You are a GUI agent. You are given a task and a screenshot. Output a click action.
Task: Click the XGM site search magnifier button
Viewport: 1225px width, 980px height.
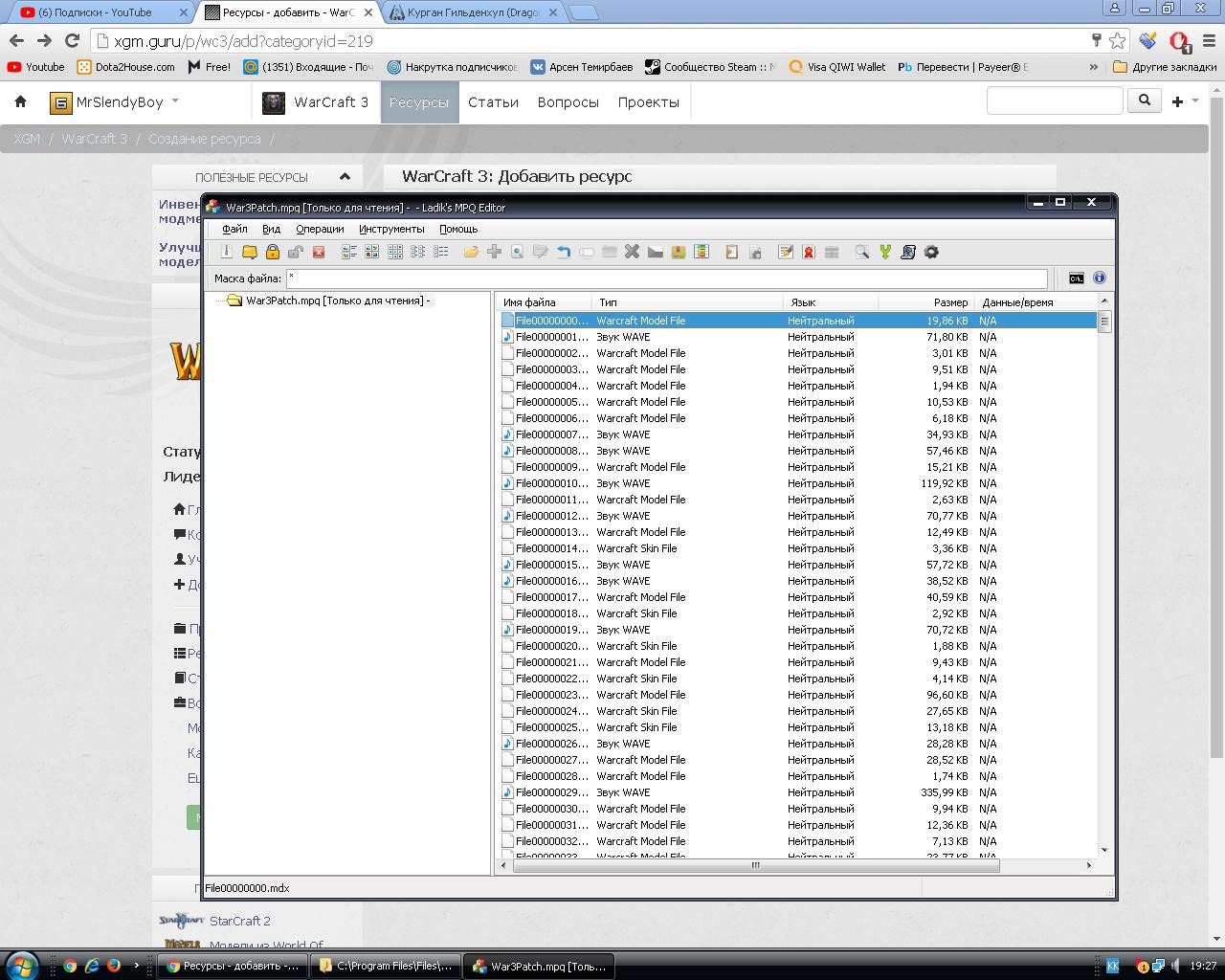point(1144,100)
